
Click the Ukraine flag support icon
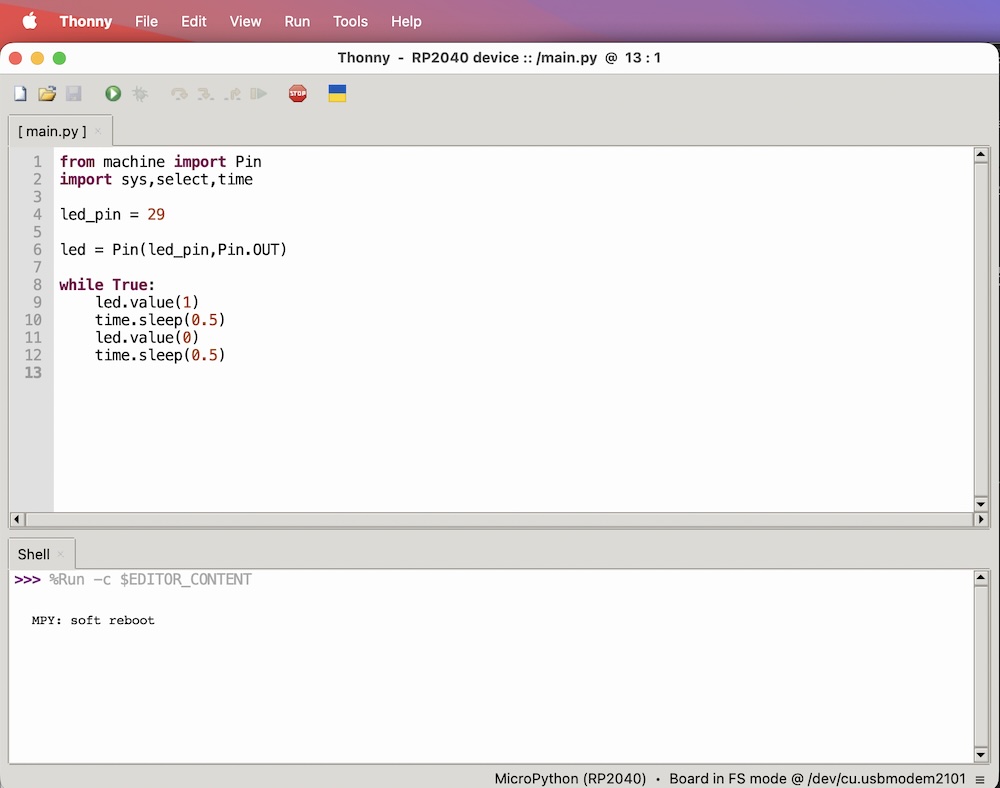point(337,94)
